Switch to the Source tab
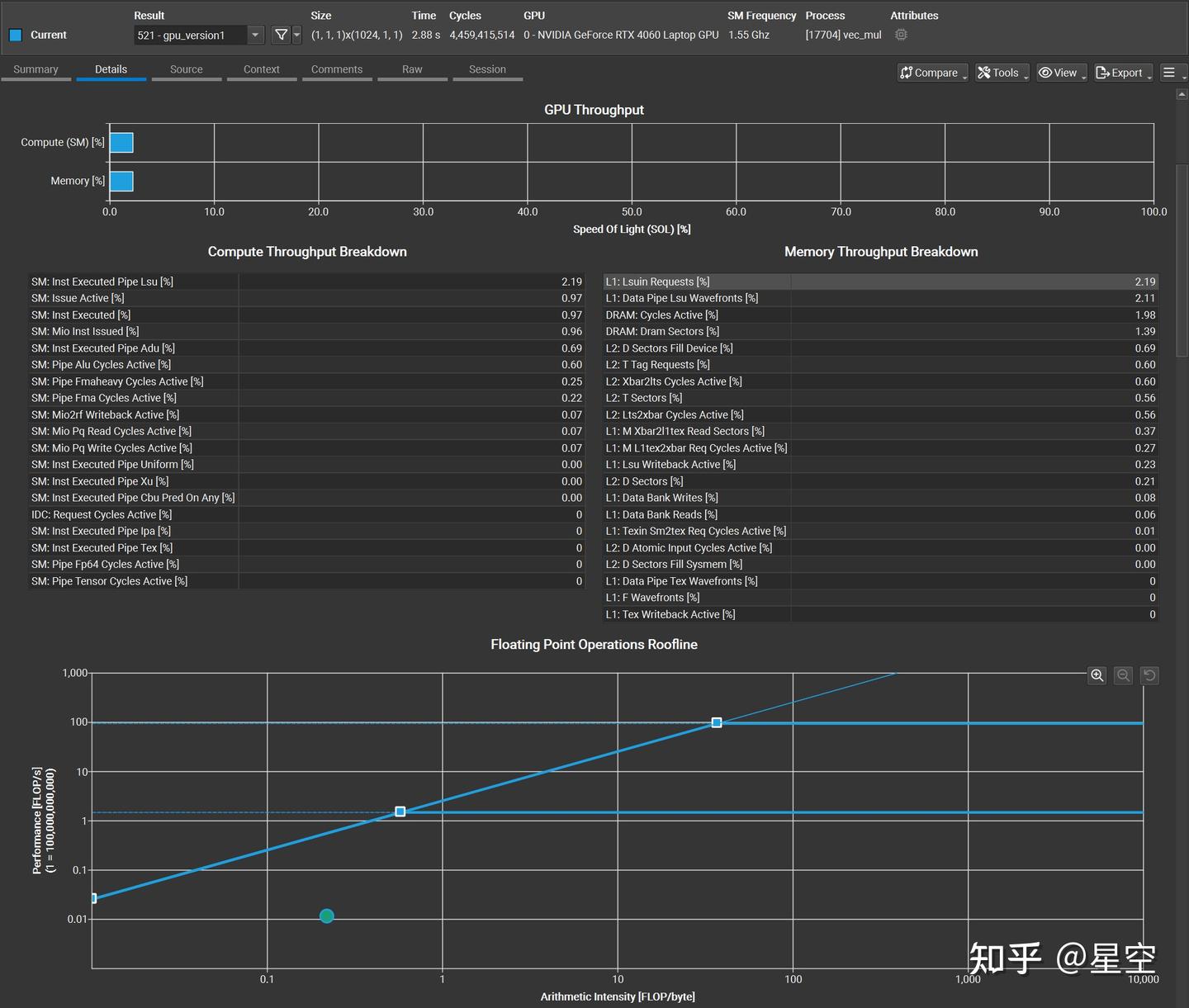The width and height of the screenshot is (1189, 1008). pos(186,69)
